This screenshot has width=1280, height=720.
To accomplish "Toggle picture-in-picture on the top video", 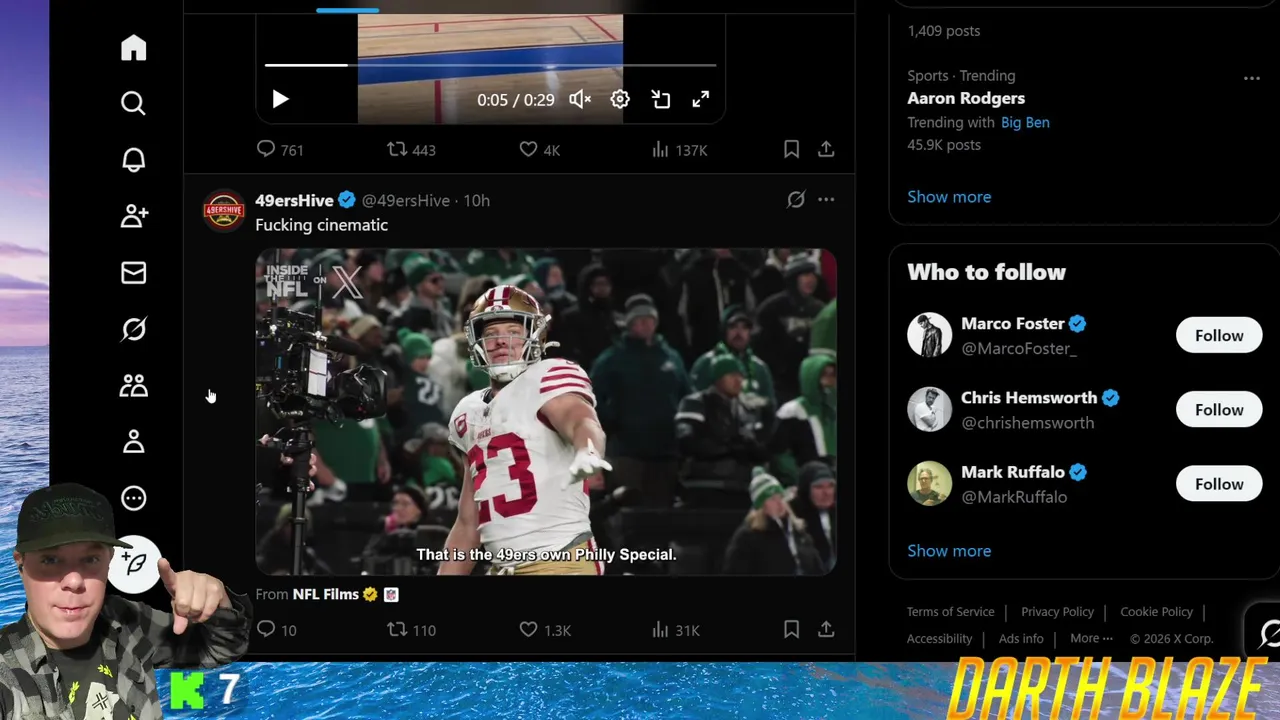I will (x=661, y=99).
